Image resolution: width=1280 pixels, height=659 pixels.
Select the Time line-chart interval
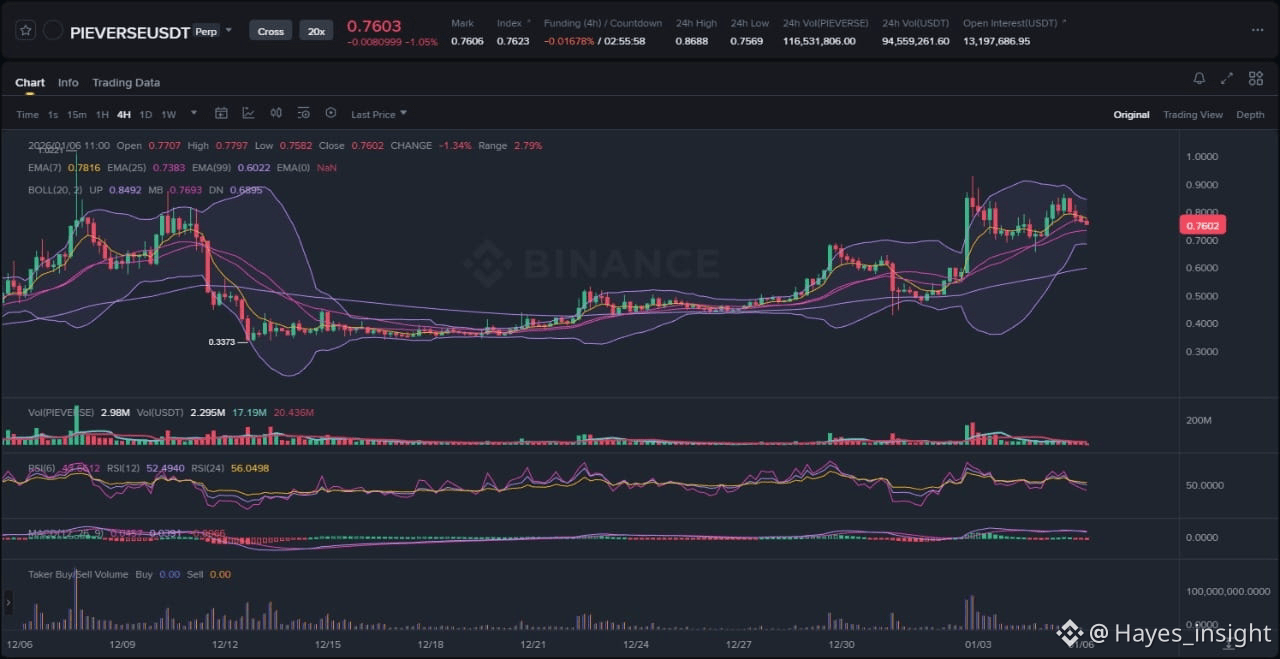coord(27,114)
